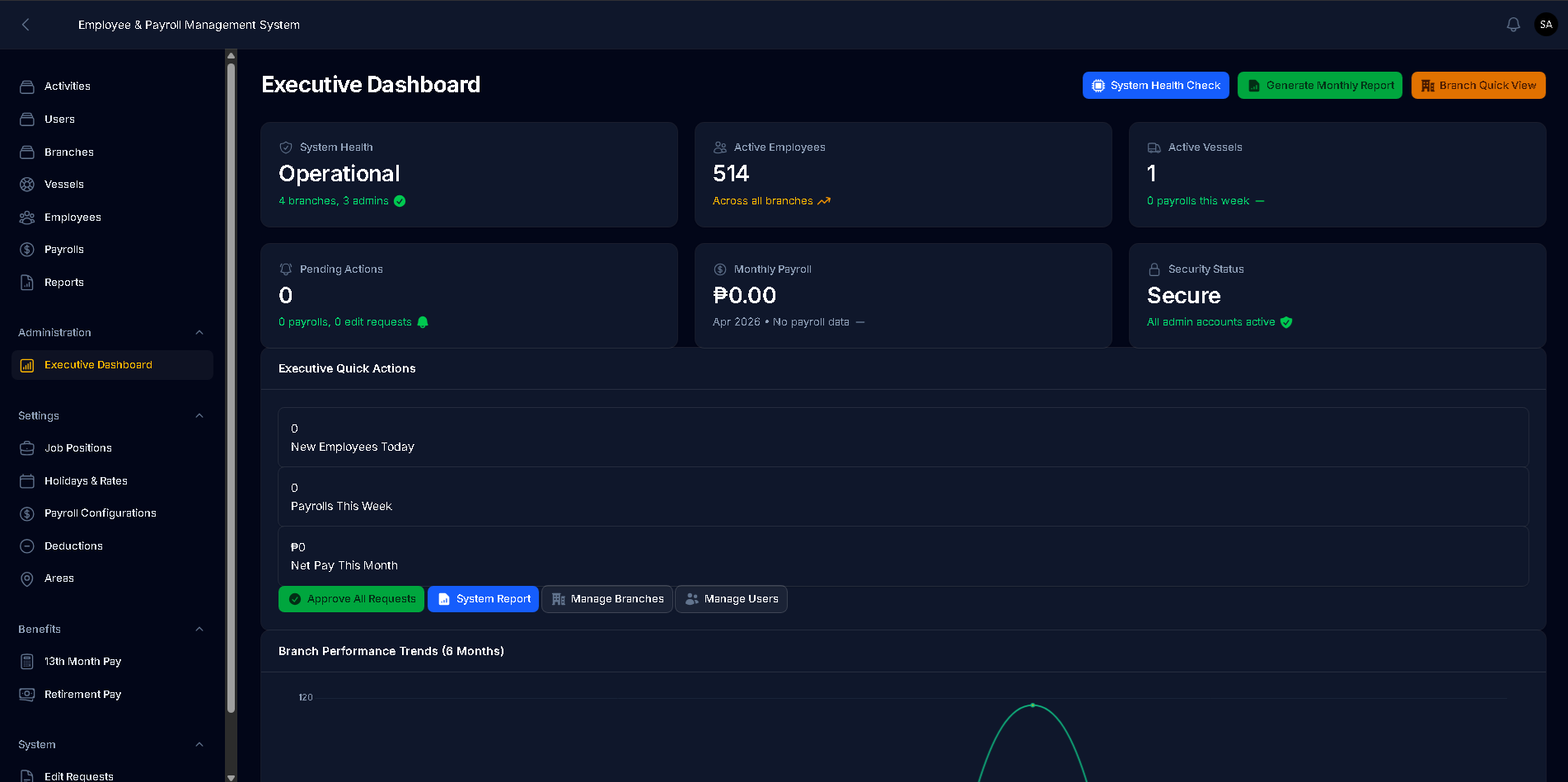
Task: Run System Health Check
Action: 1155,86
